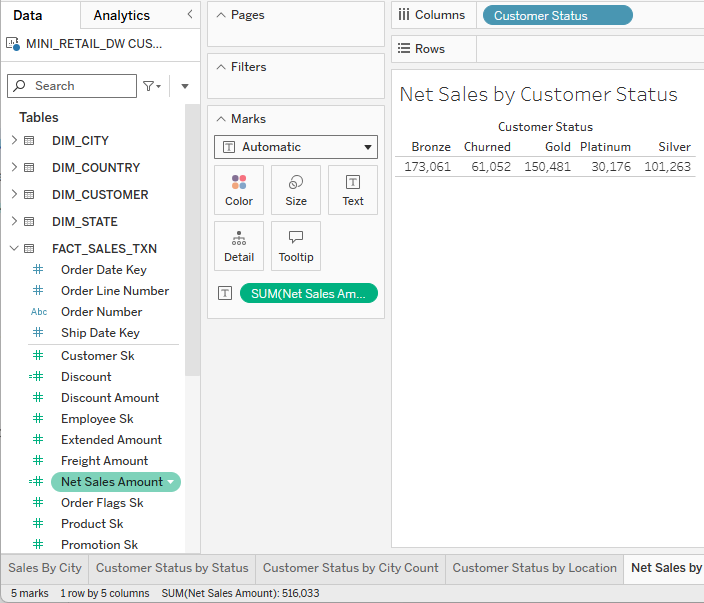This screenshot has width=704, height=603.
Task: Open the Sales By City sheet tab
Action: (45, 568)
